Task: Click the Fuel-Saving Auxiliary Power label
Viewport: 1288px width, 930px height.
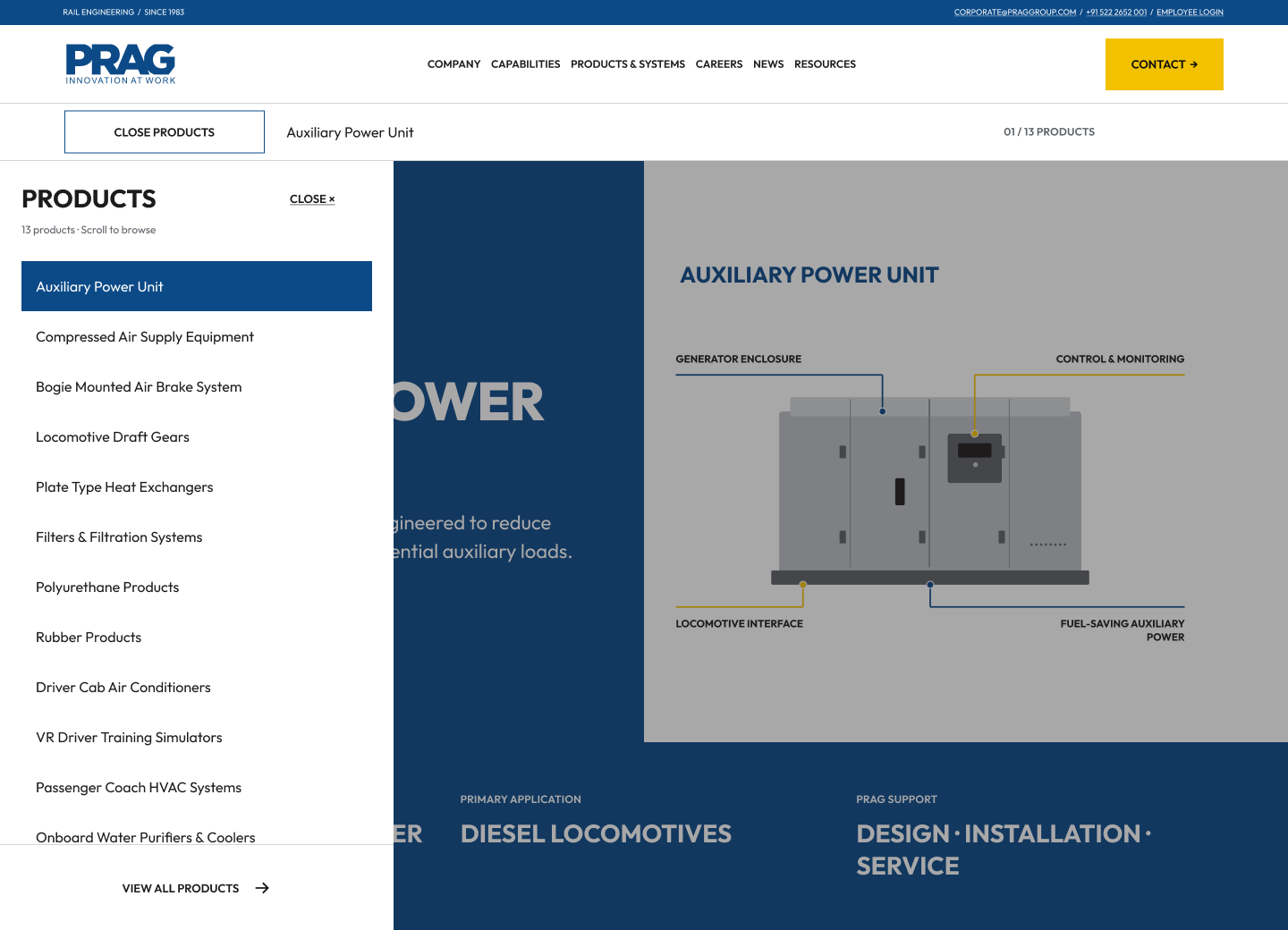Action: pyautogui.click(x=1123, y=630)
